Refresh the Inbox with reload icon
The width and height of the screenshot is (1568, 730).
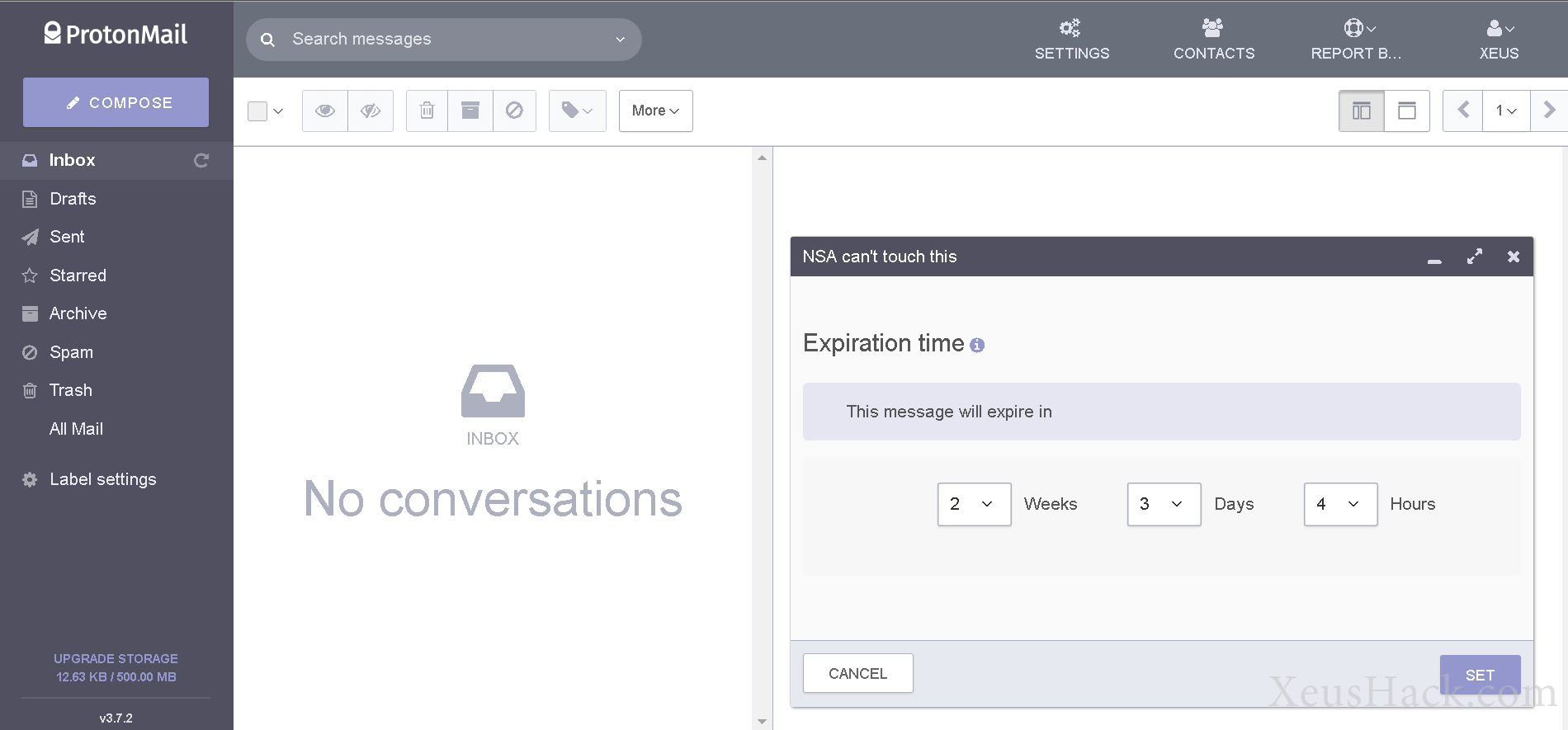coord(201,160)
